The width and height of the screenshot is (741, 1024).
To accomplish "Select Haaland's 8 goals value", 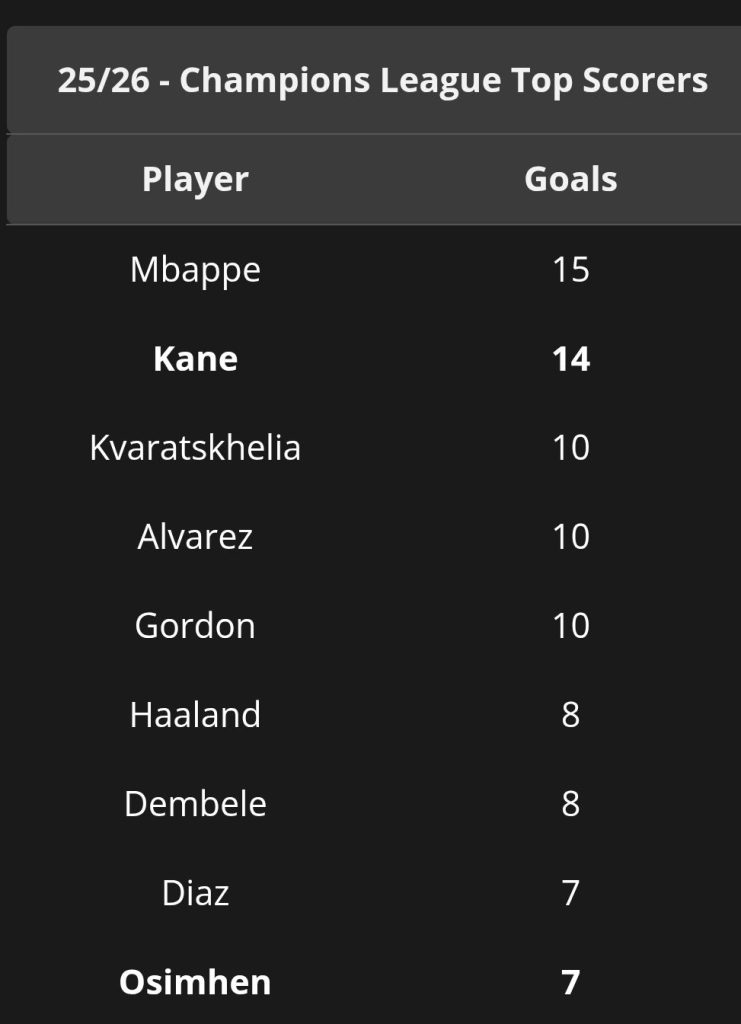I will [571, 714].
